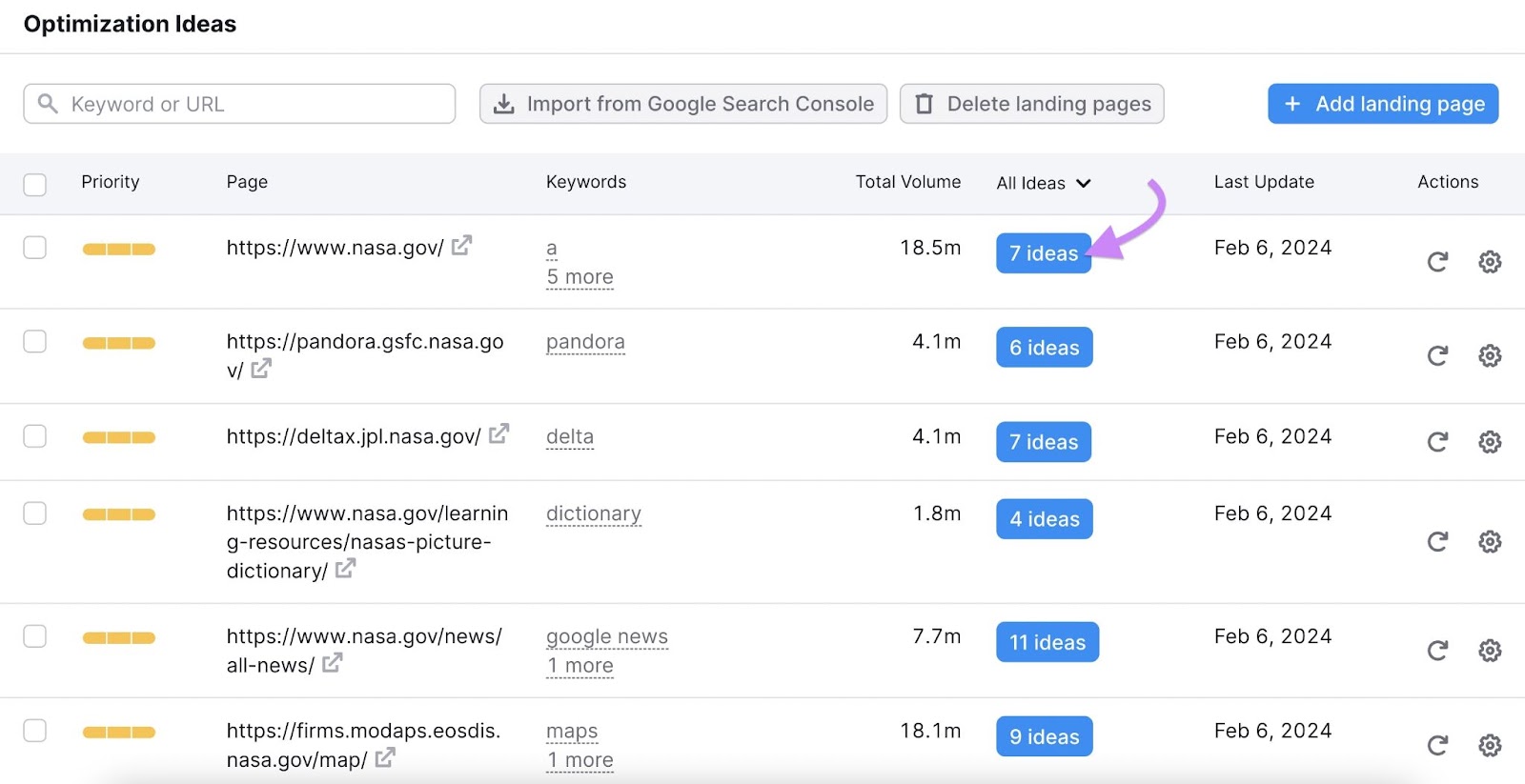Open external link icon beside deltax.jpl.nasa.gov
This screenshot has width=1525, height=784.
[x=498, y=434]
